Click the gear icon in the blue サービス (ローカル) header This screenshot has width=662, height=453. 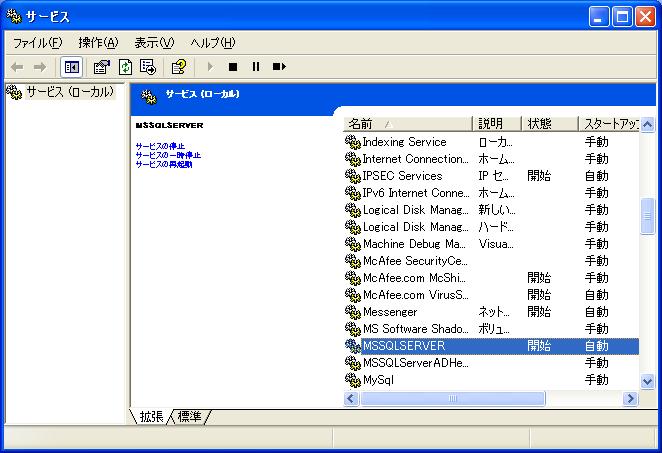[x=149, y=96]
